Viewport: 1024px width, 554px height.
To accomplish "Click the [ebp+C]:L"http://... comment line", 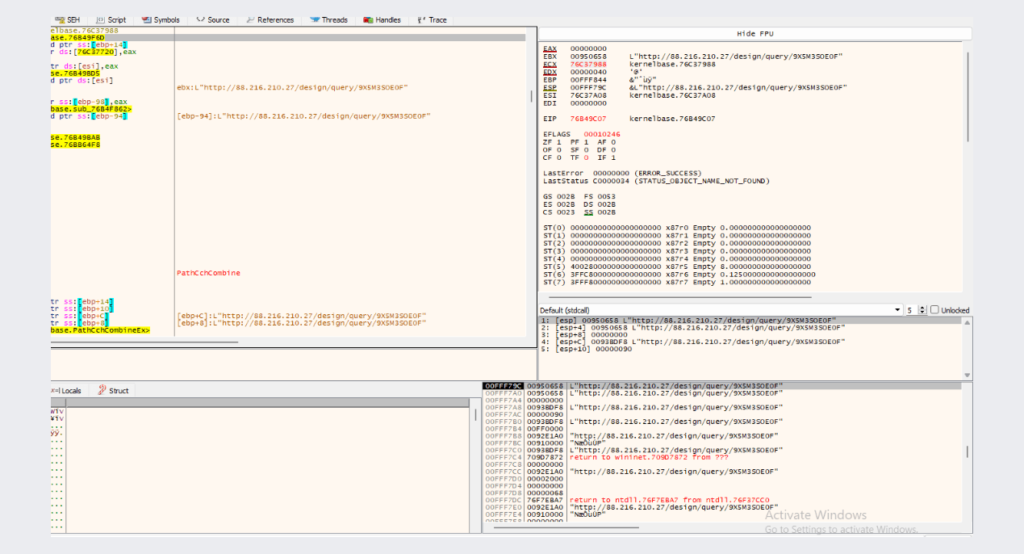I will [301, 316].
